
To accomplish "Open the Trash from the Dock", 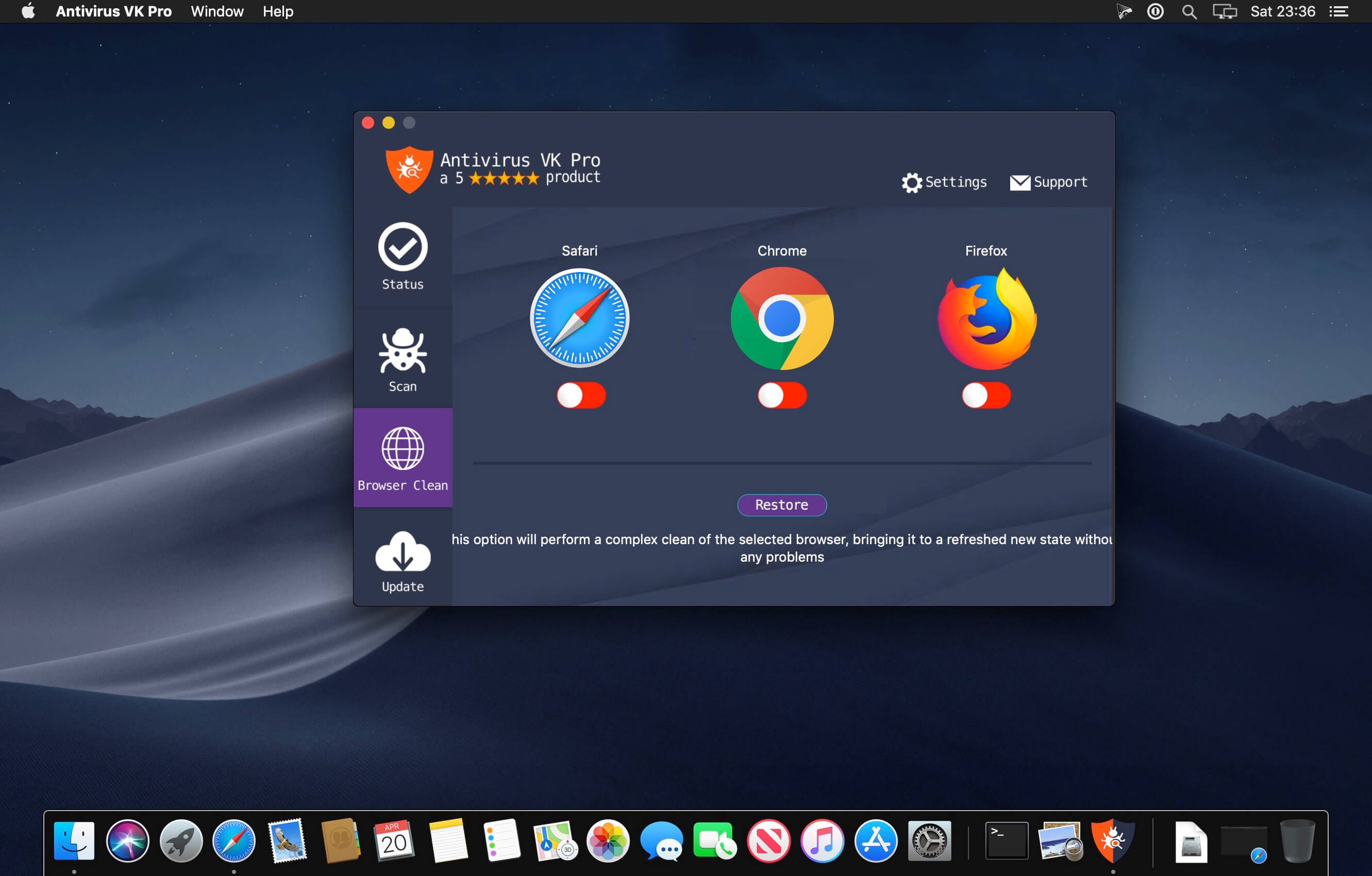I will [x=1297, y=840].
